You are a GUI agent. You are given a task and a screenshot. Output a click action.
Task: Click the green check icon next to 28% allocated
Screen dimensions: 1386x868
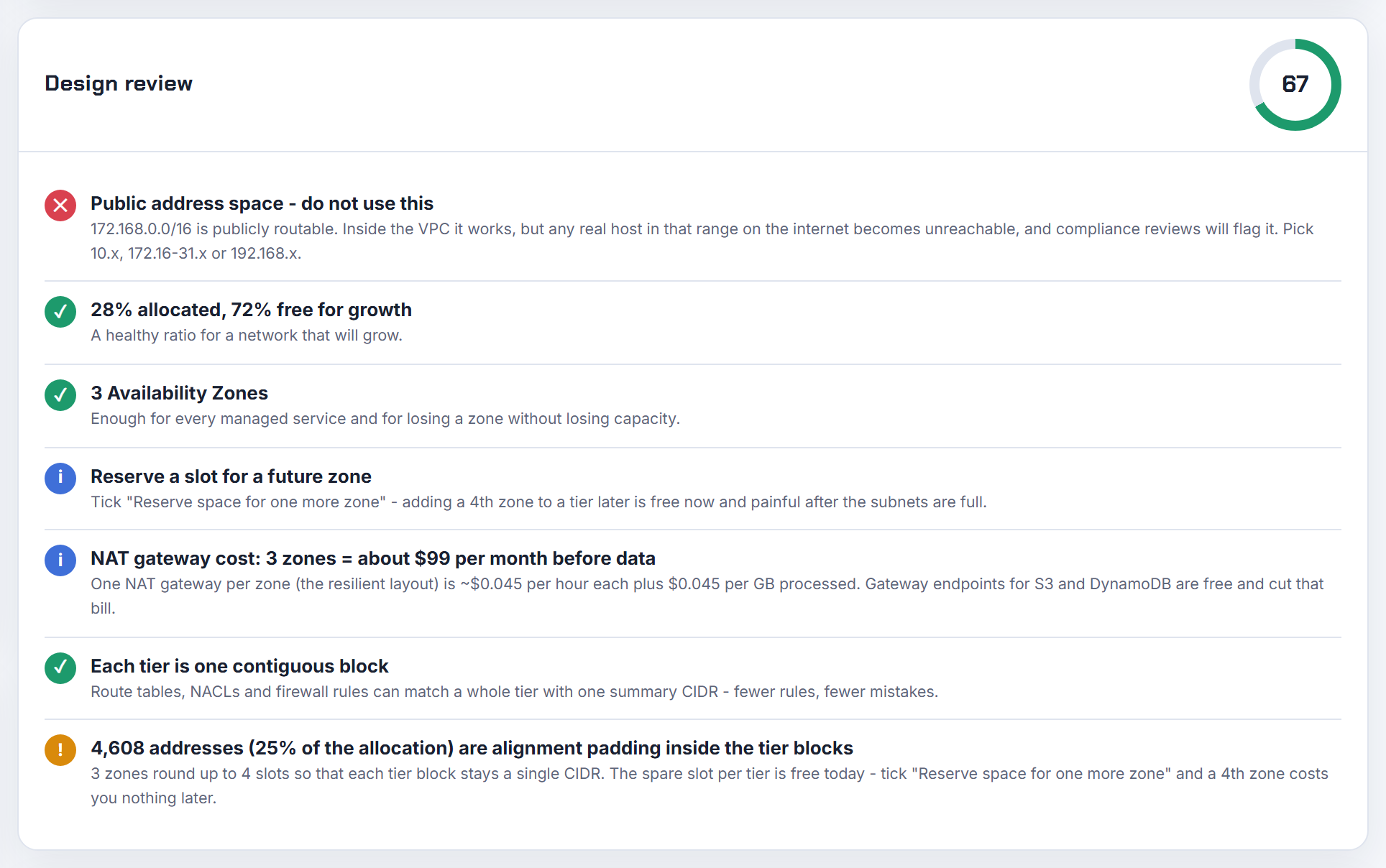pyautogui.click(x=60, y=312)
